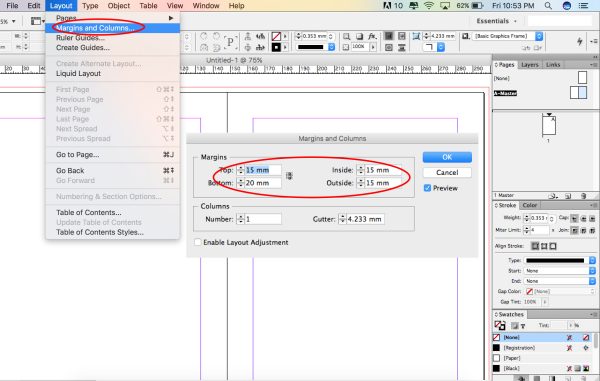The width and height of the screenshot is (600, 381).
Task: Select the miter join stroke option
Action: (574, 230)
